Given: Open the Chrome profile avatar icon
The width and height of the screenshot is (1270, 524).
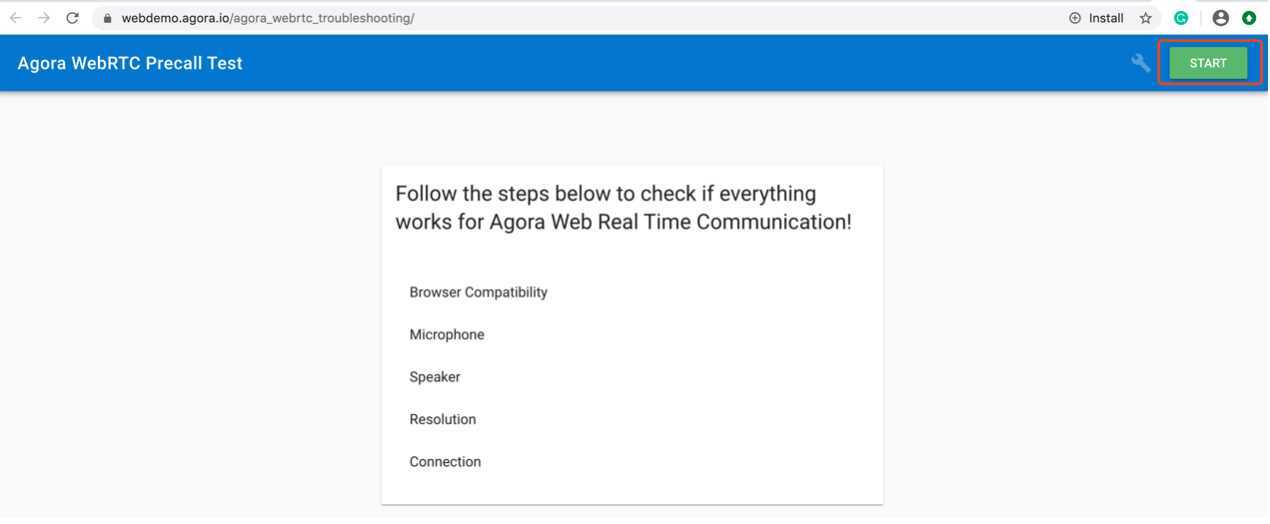Looking at the screenshot, I should coord(1220,18).
